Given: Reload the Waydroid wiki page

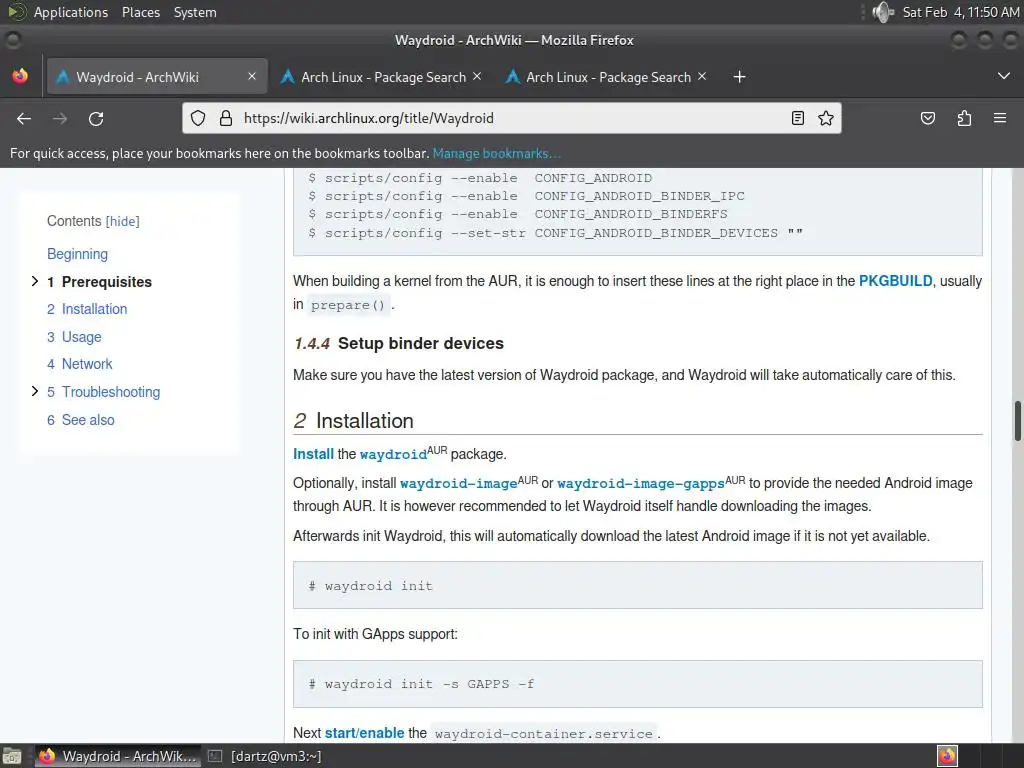Looking at the screenshot, I should [x=96, y=118].
